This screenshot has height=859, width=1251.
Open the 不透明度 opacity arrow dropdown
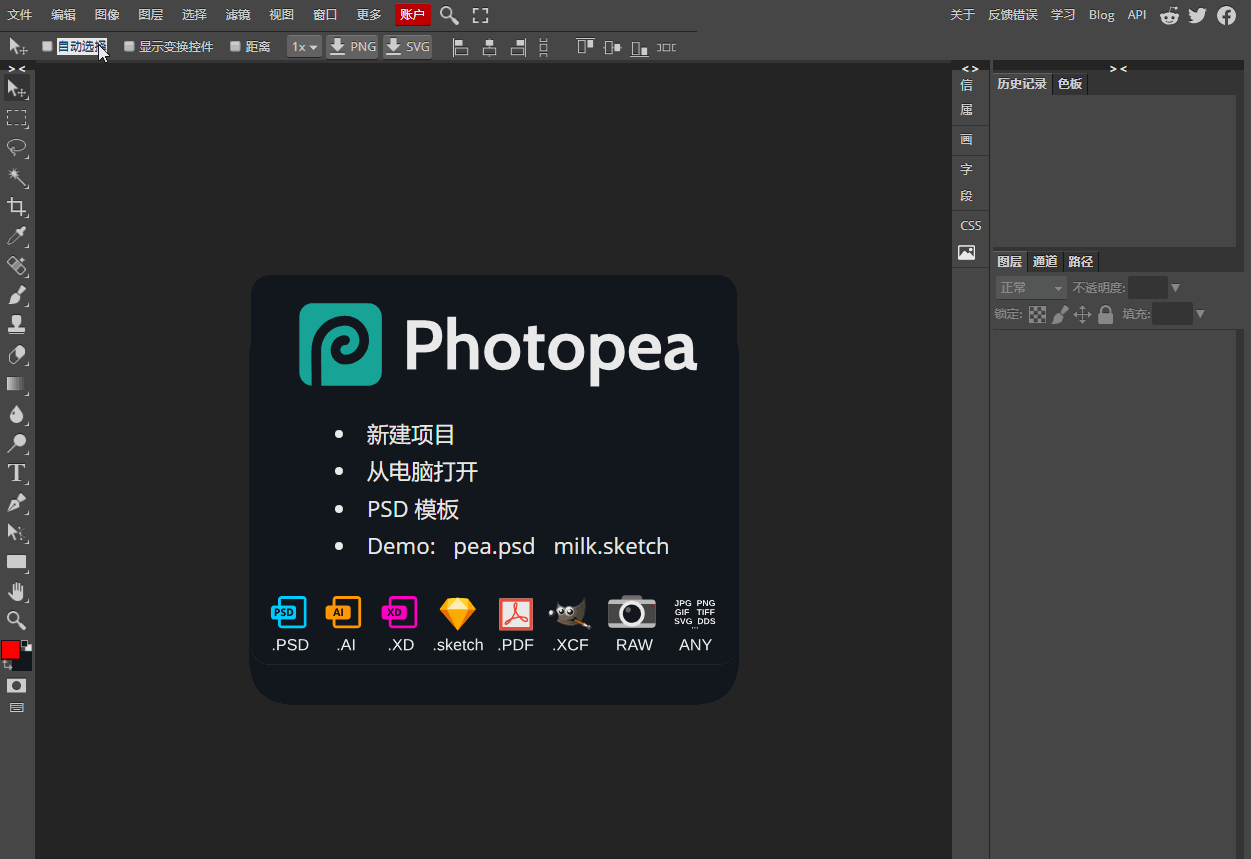click(x=1175, y=288)
